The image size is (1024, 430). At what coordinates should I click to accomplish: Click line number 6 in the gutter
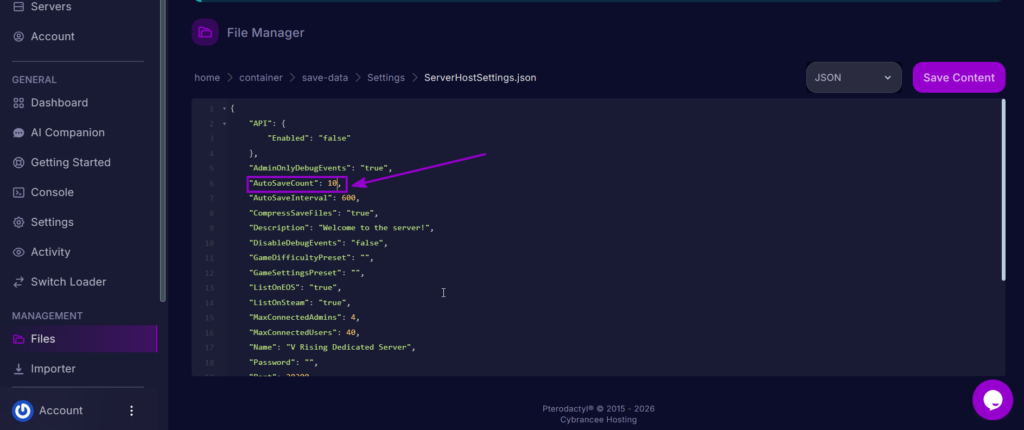212,184
